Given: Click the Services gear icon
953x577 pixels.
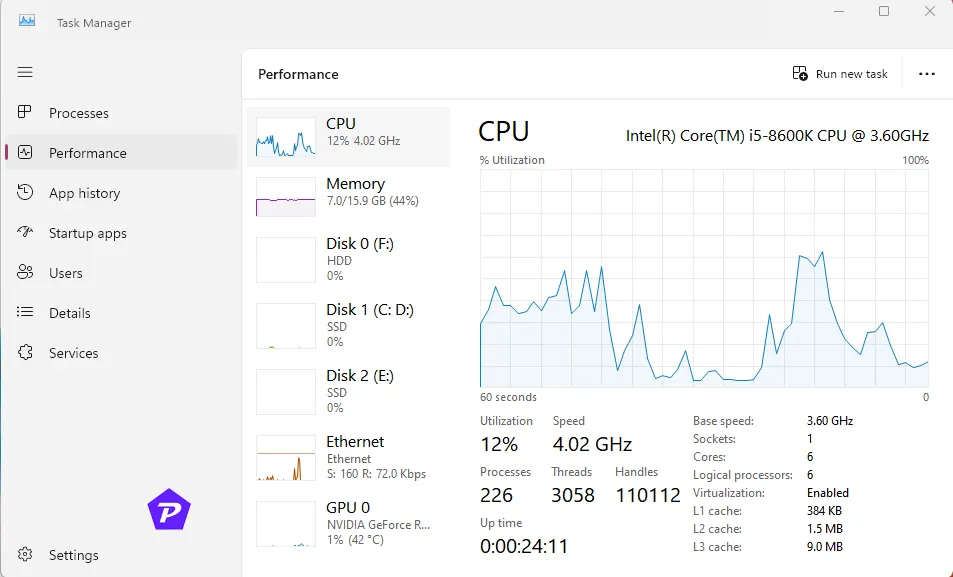Looking at the screenshot, I should coord(26,353).
